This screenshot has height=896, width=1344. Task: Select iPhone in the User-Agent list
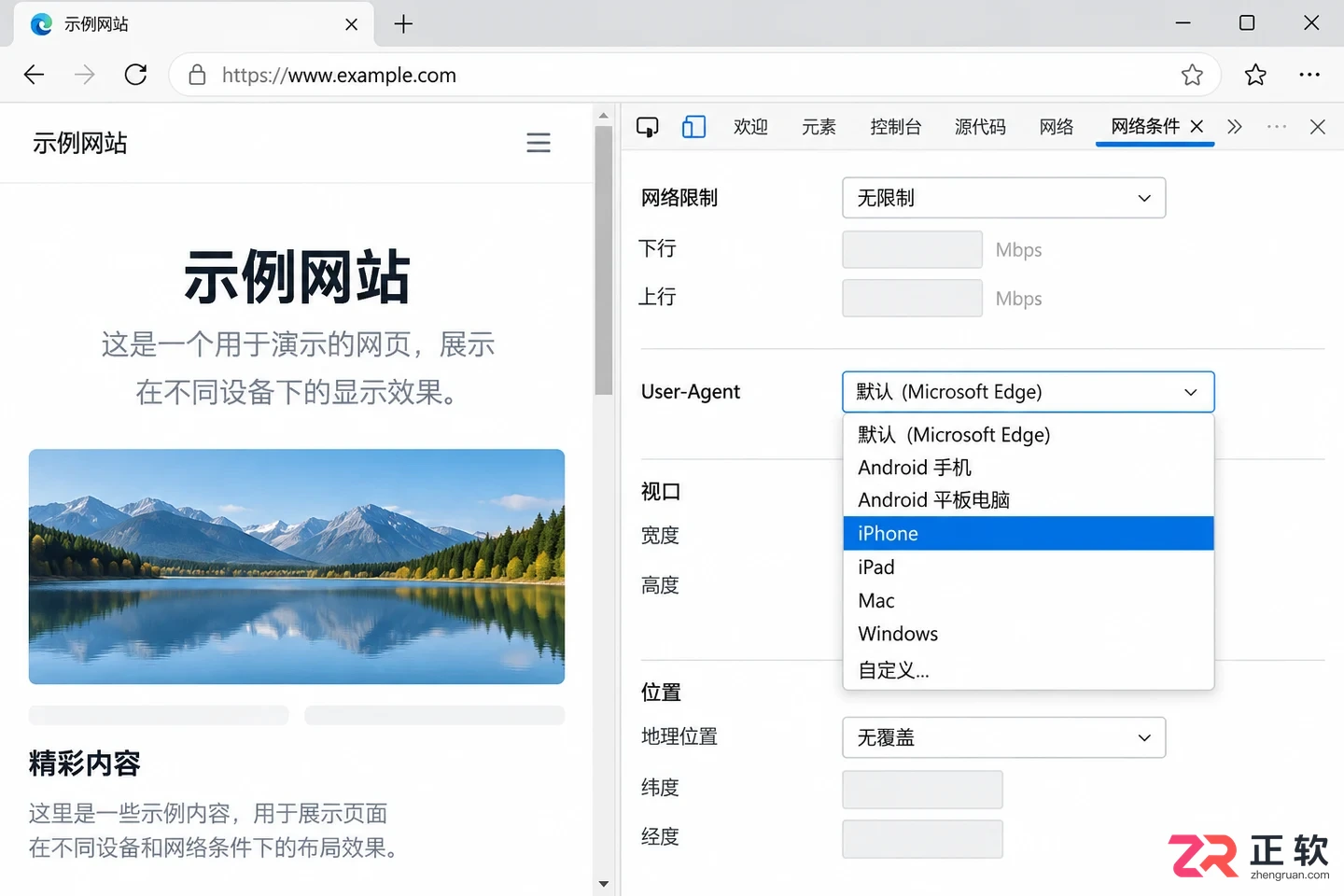pos(1028,534)
